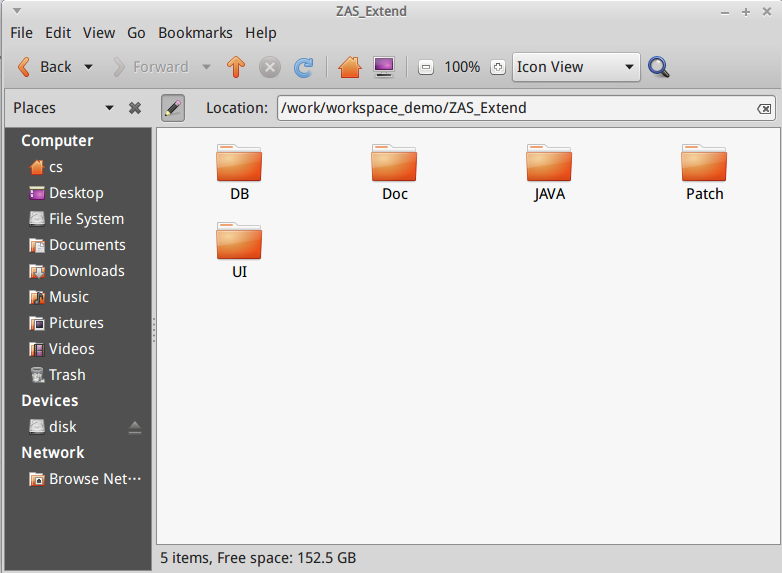Image resolution: width=782 pixels, height=573 pixels.
Task: Go to Home folder via house icon
Action: pyautogui.click(x=349, y=67)
